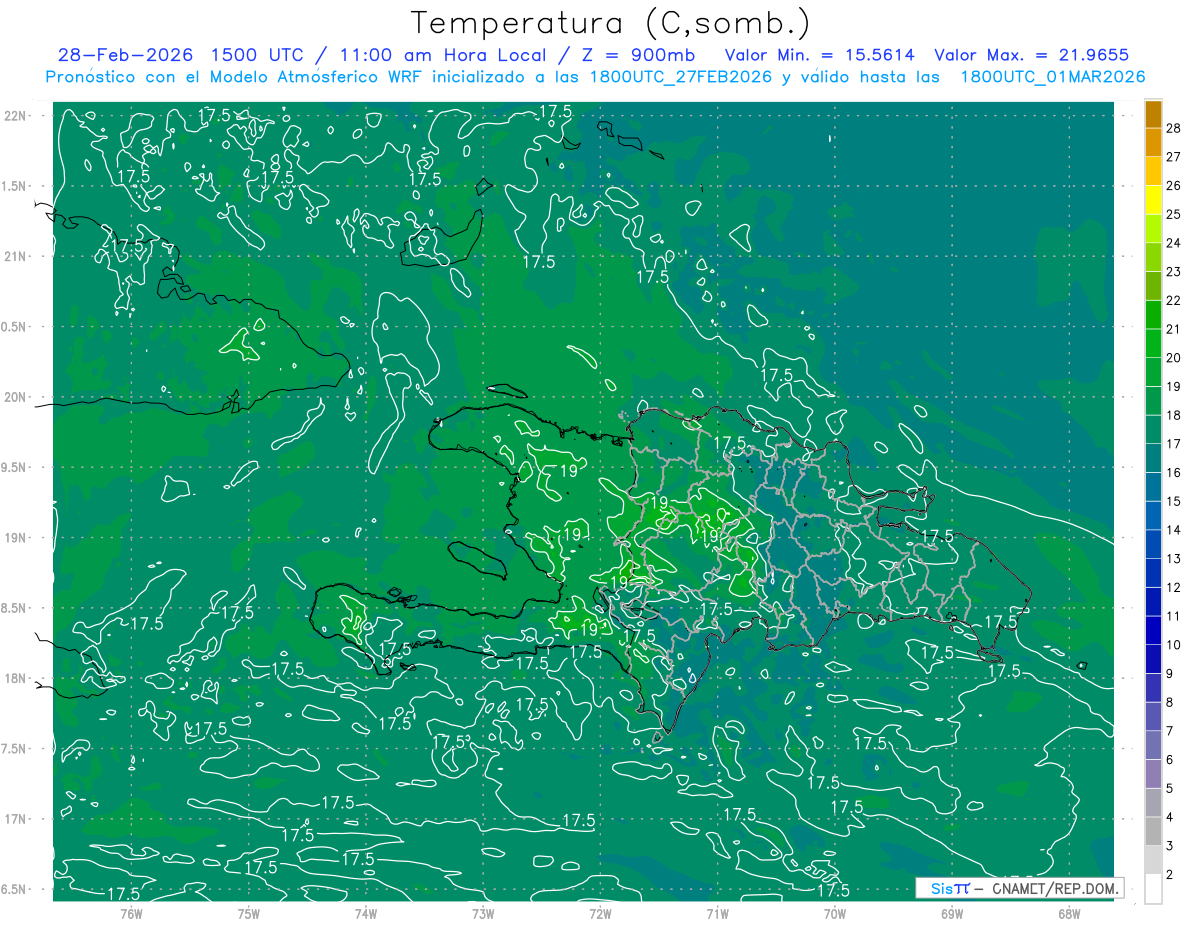The height and width of the screenshot is (927, 1200).
Task: Pick the bright green swatch between 20 and 21
Action: (x=1153, y=344)
